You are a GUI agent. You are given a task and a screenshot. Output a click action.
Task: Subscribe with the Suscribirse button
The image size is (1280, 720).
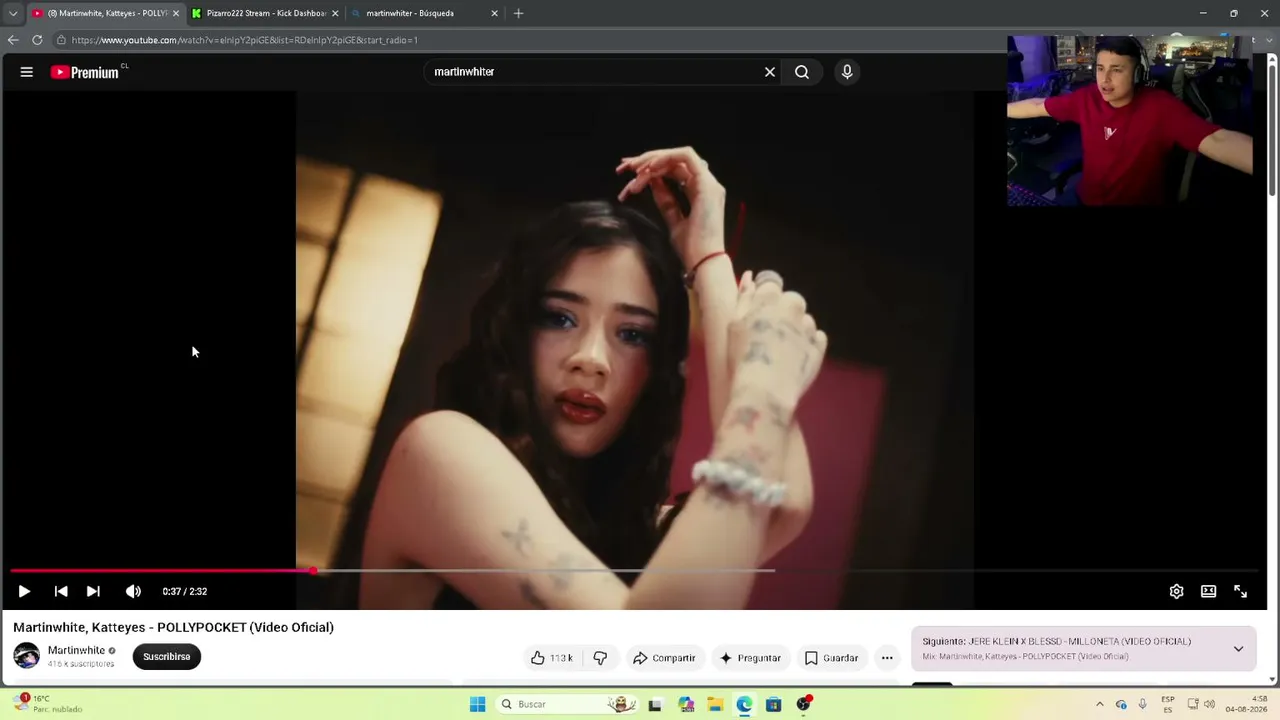167,657
